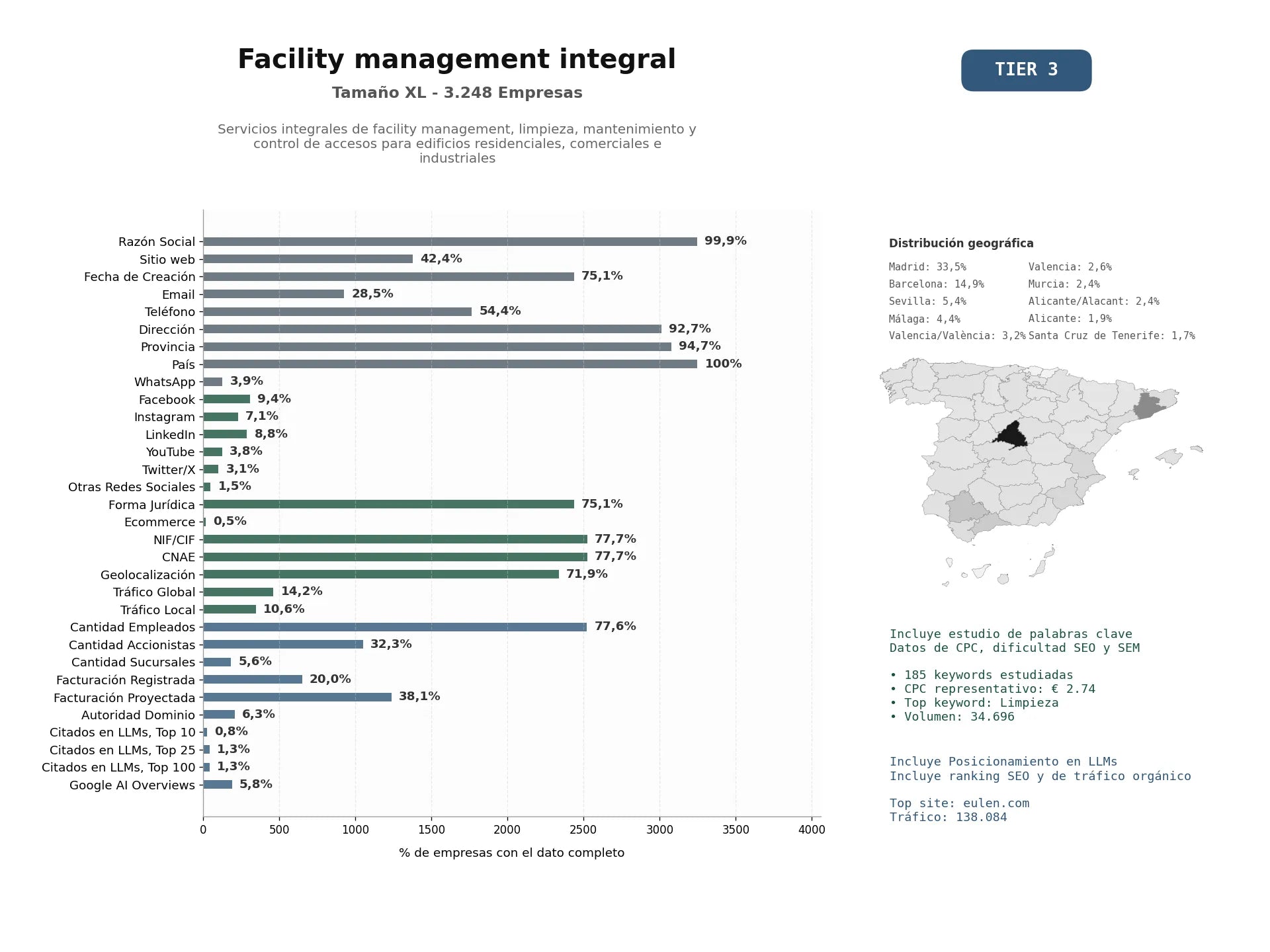
Task: Click the 'Forma Jurídica' row label
Action: pos(151,504)
